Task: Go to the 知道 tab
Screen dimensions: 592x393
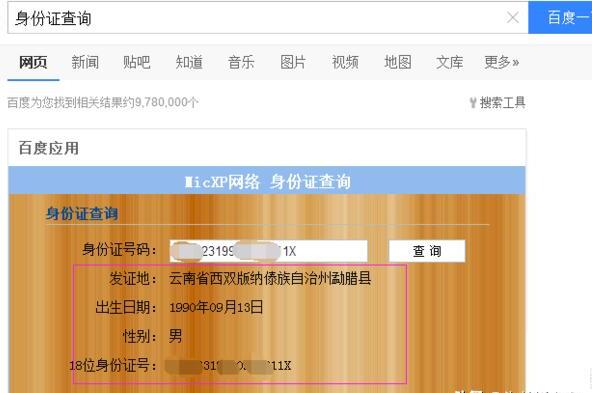Action: coord(189,62)
